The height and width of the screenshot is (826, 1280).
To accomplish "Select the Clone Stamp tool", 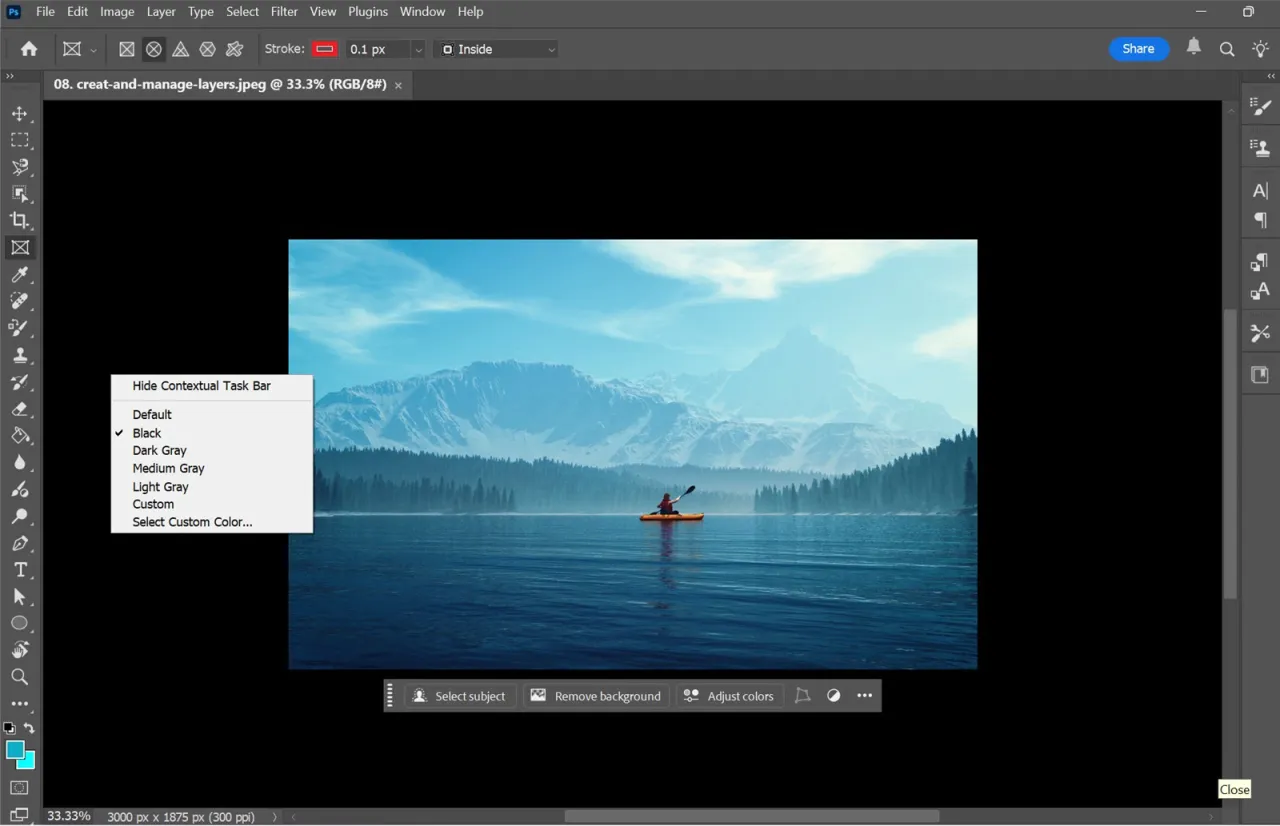I will [20, 354].
